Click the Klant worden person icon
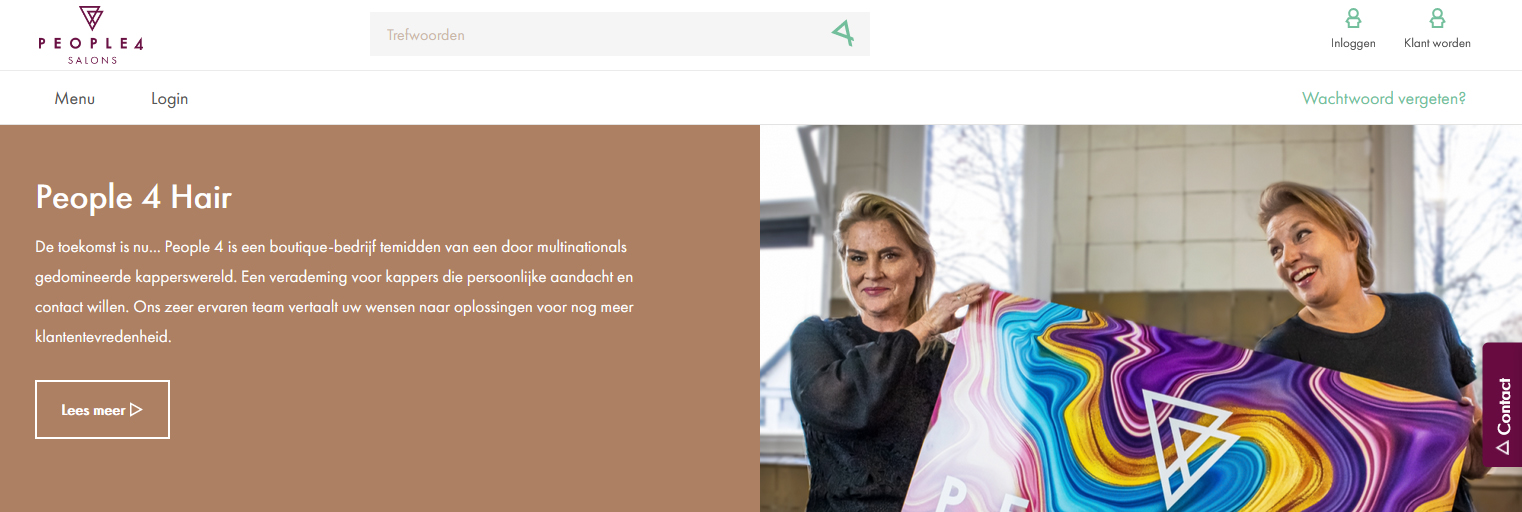Image resolution: width=1522 pixels, height=512 pixels. (1437, 18)
